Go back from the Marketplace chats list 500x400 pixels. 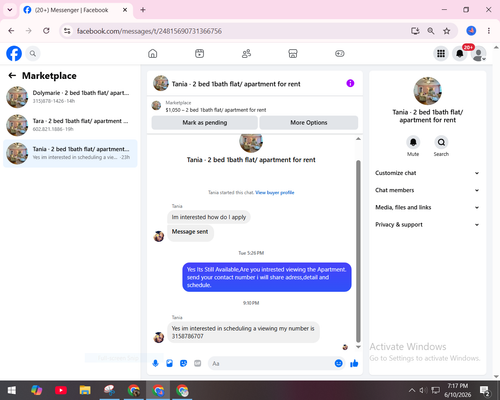[12, 76]
